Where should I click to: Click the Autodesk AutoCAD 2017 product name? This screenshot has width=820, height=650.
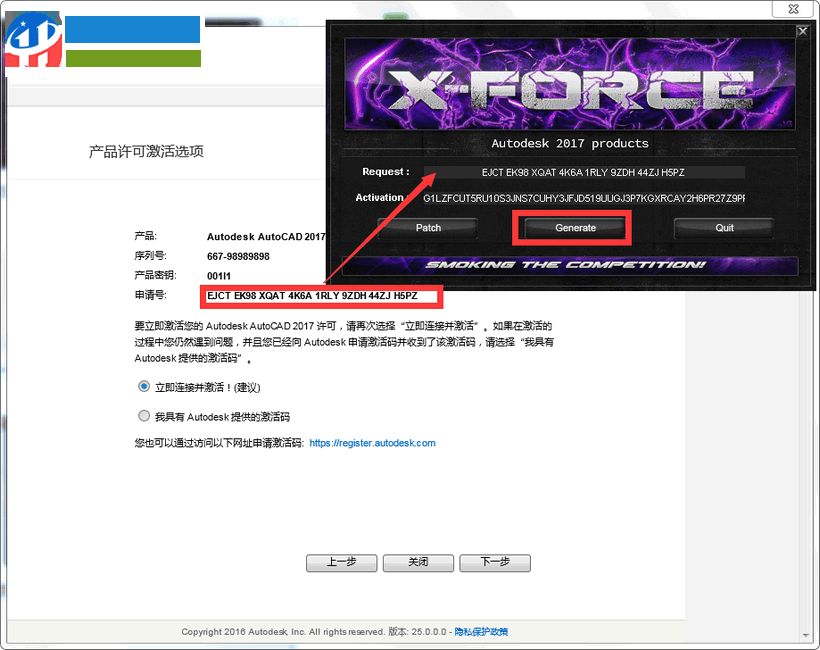(266, 237)
